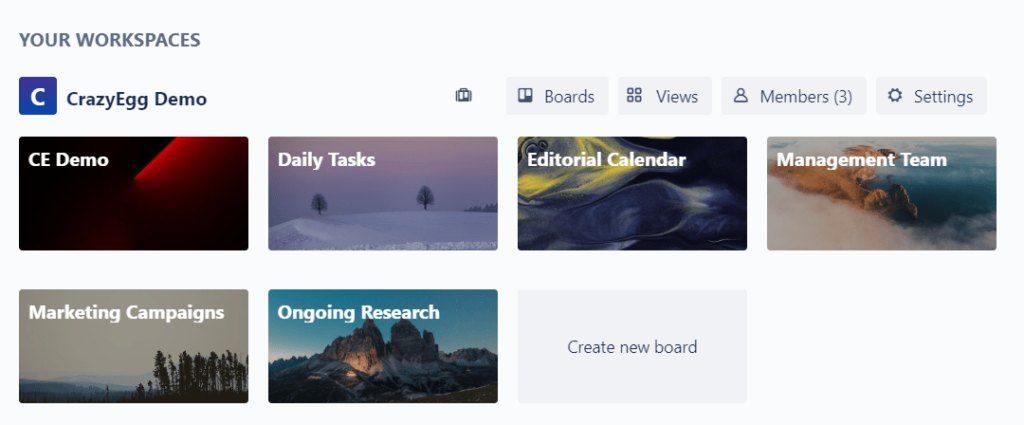Click the gear icon in Settings

point(895,96)
